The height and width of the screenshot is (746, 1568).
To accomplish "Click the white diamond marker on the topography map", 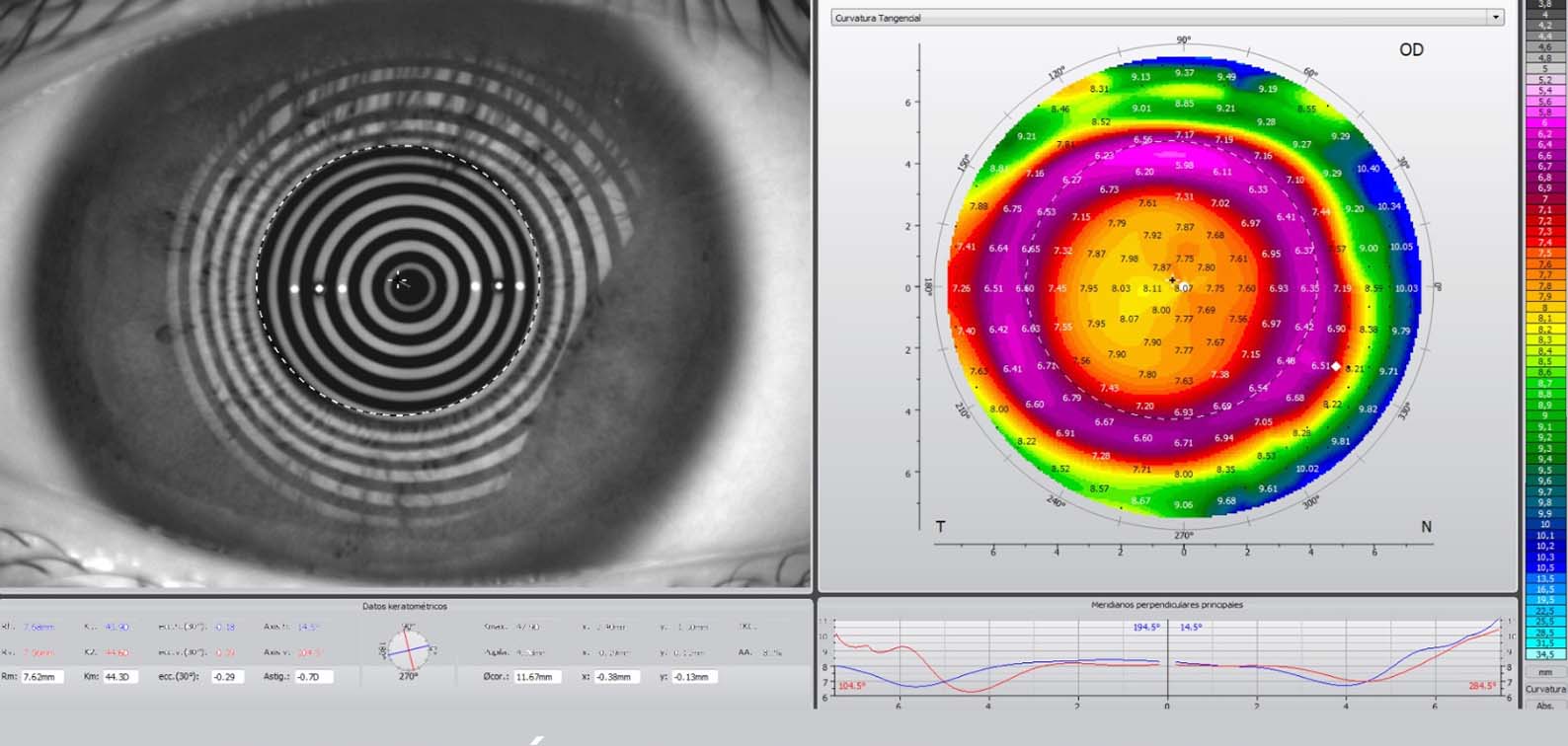I will click(1336, 366).
